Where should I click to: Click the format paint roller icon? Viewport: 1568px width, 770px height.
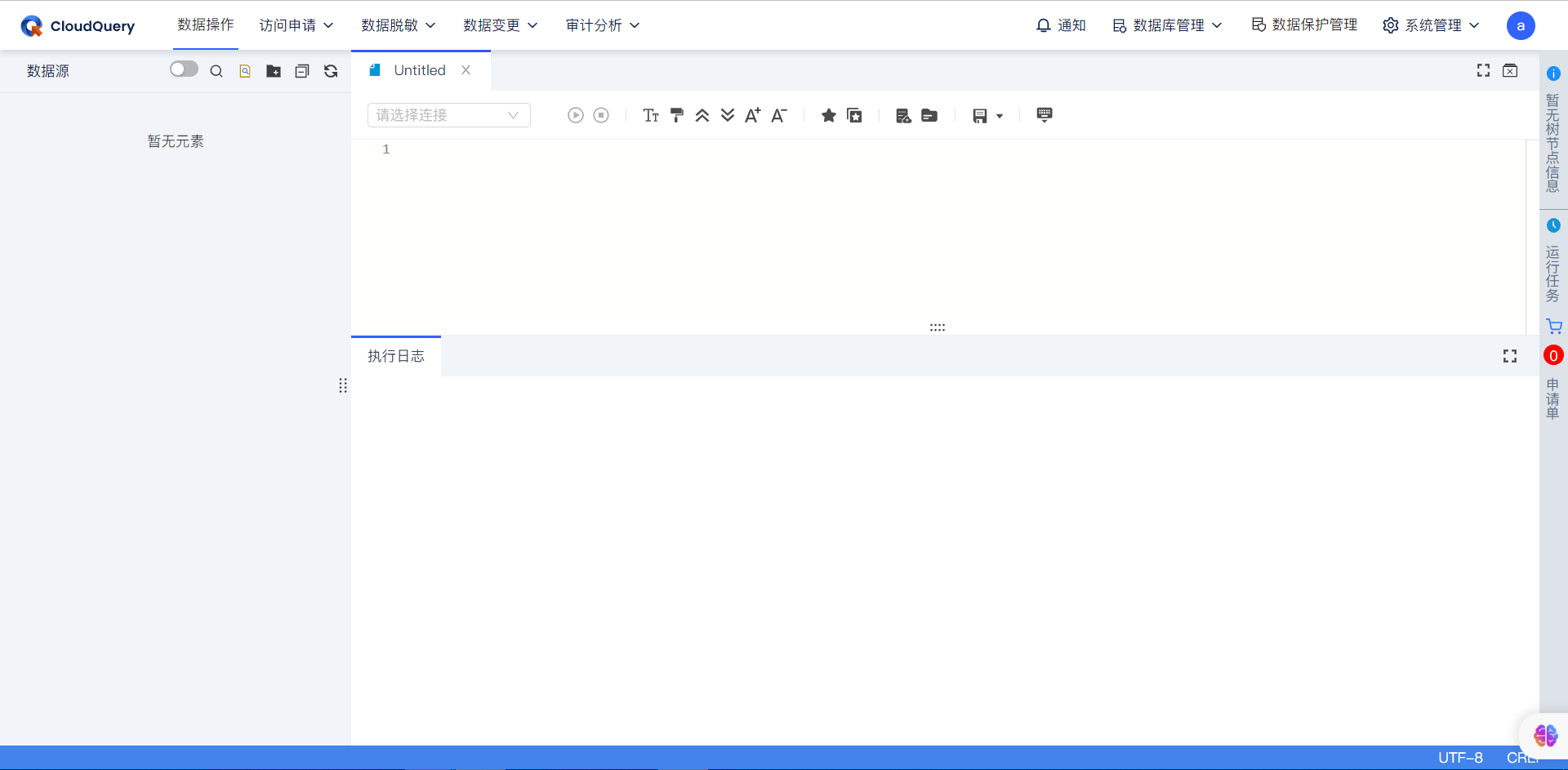pyautogui.click(x=676, y=115)
